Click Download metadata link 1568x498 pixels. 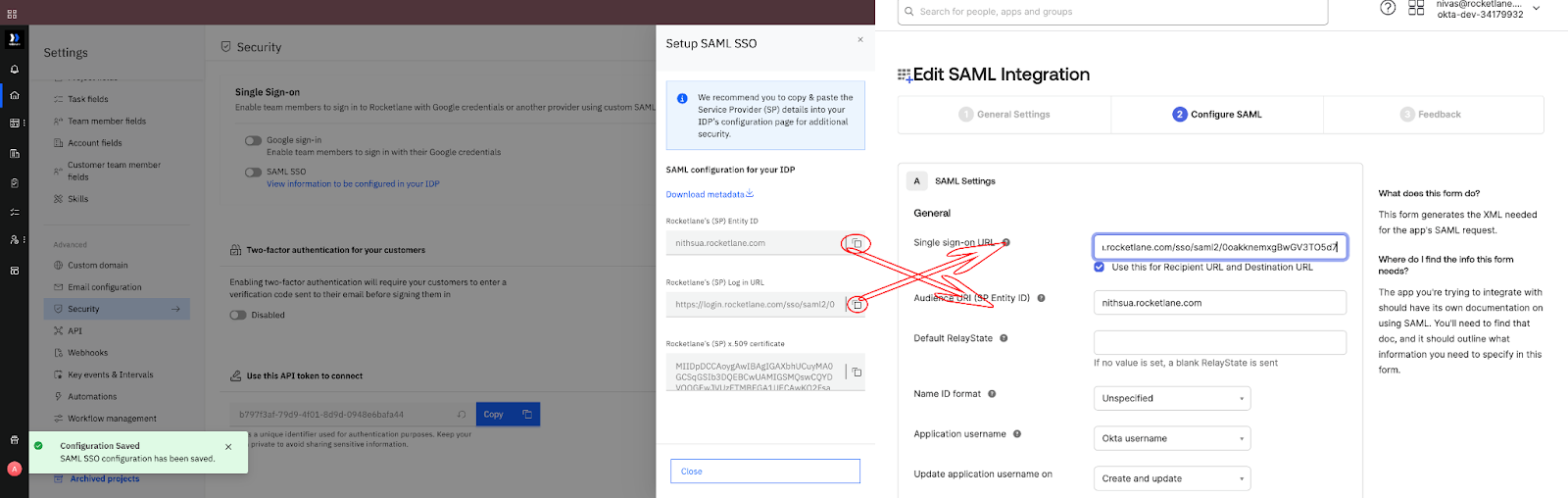coord(710,194)
